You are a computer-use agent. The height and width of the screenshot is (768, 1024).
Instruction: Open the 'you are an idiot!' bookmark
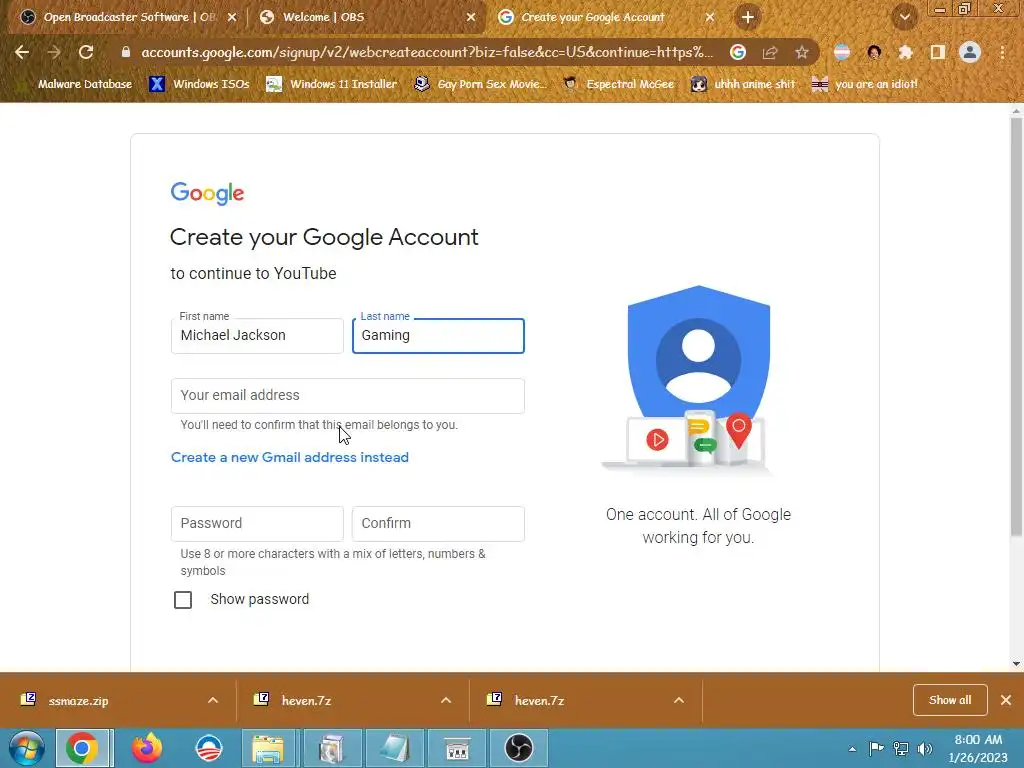[864, 84]
